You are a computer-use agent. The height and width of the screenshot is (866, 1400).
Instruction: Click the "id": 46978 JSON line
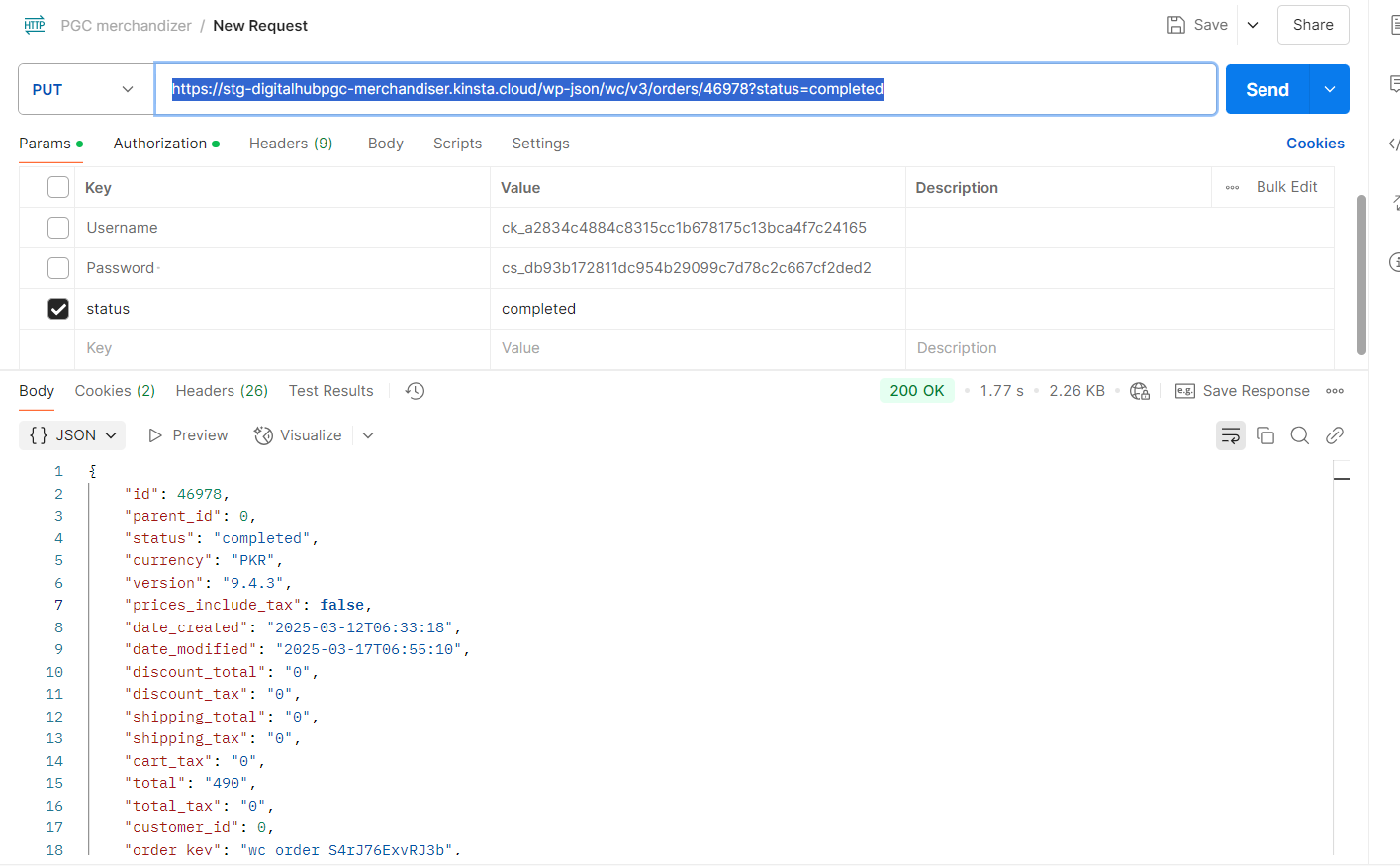coord(177,494)
